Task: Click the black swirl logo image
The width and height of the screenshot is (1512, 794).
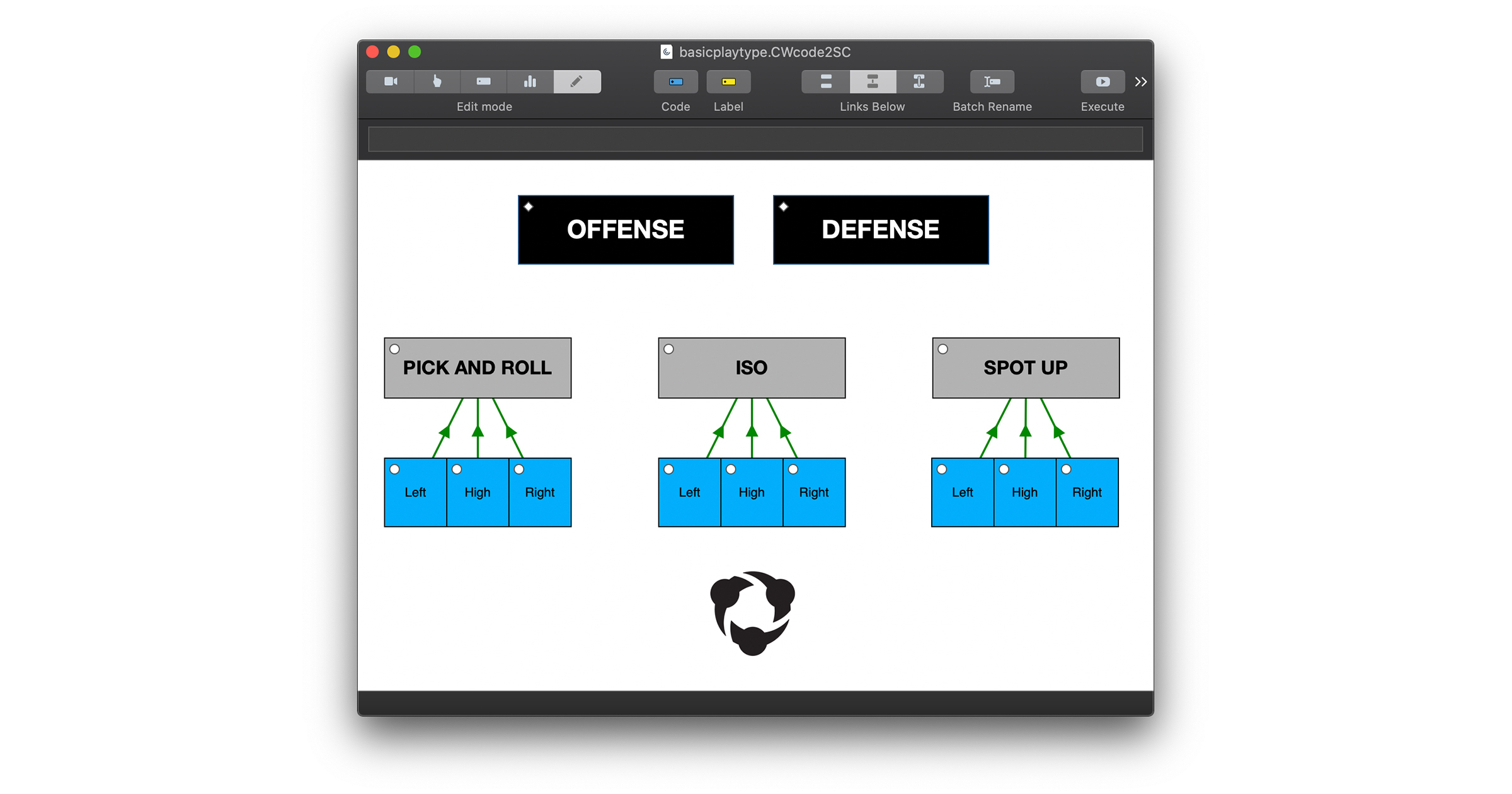Action: 752,613
